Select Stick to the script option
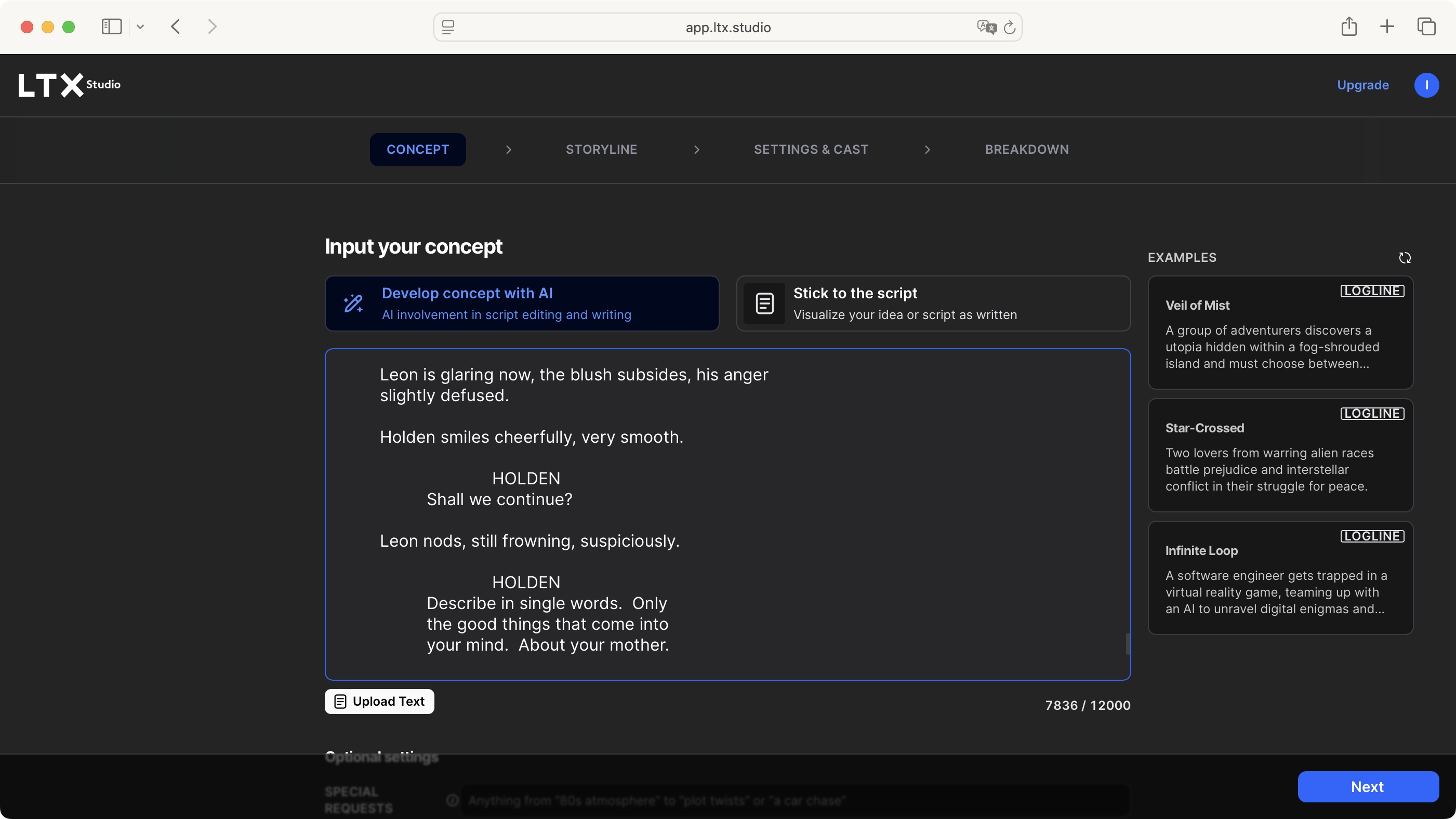1456x819 pixels. (933, 303)
